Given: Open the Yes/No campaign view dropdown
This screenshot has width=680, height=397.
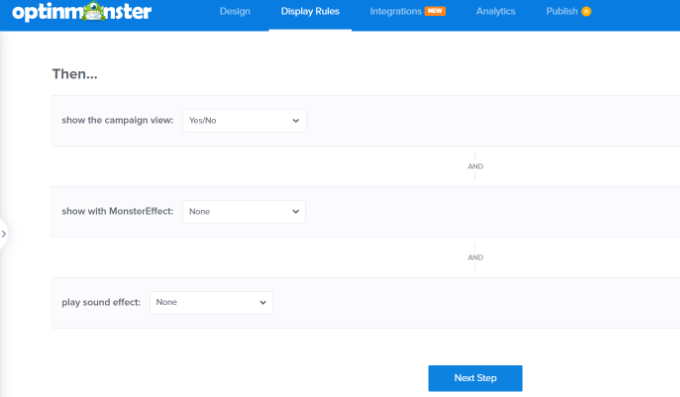Looking at the screenshot, I should coord(244,121).
